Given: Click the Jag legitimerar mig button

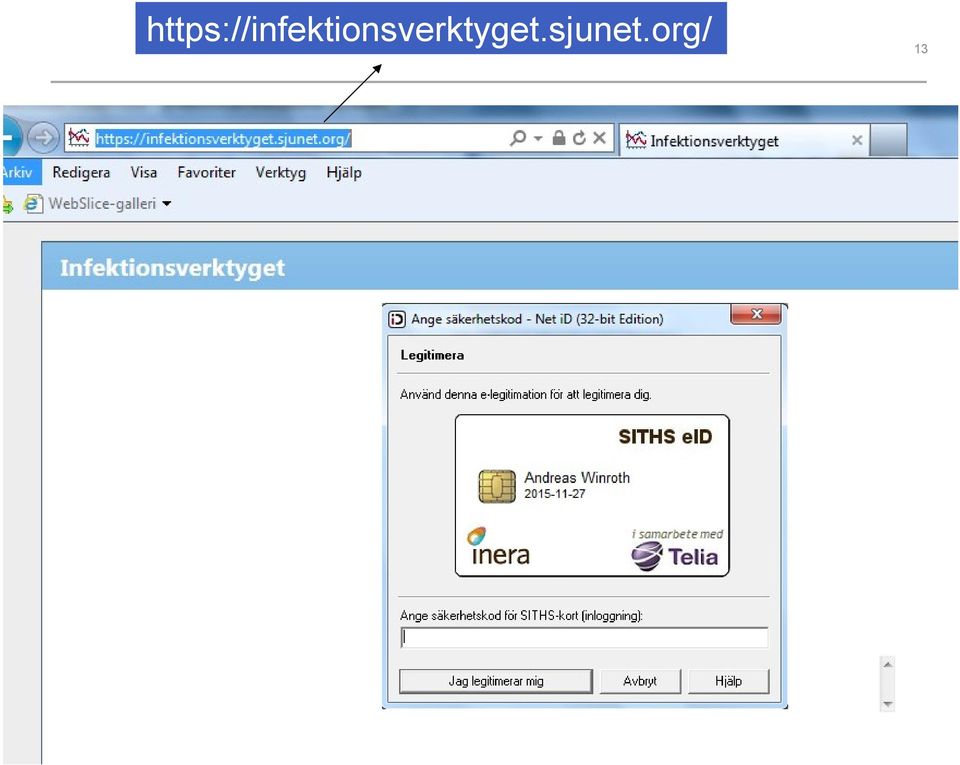Looking at the screenshot, I should tap(496, 681).
